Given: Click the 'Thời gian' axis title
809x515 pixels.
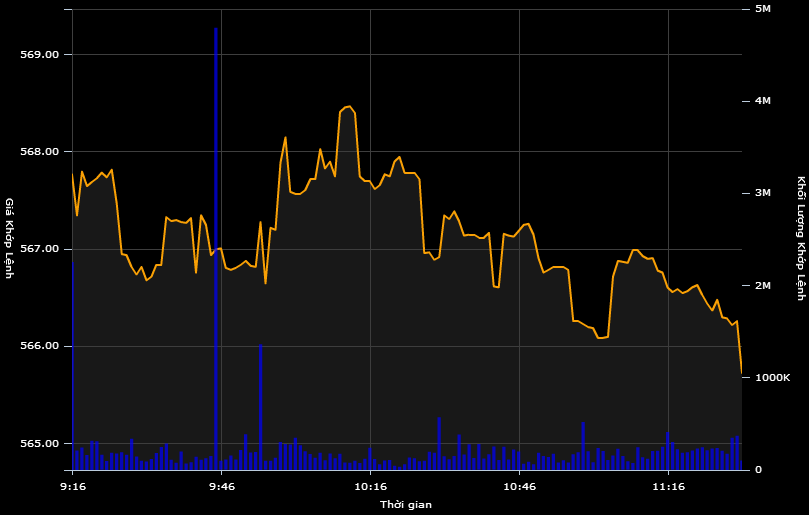Looking at the screenshot, I should [406, 505].
